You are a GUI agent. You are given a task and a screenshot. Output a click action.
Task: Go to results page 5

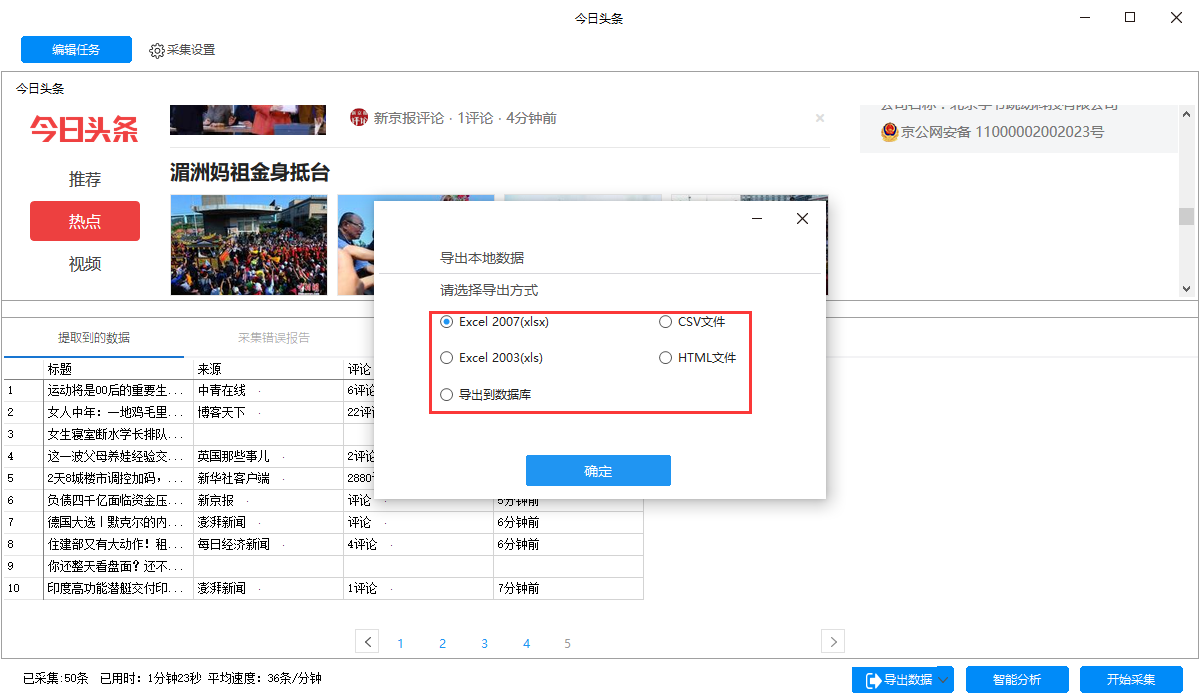(x=568, y=643)
